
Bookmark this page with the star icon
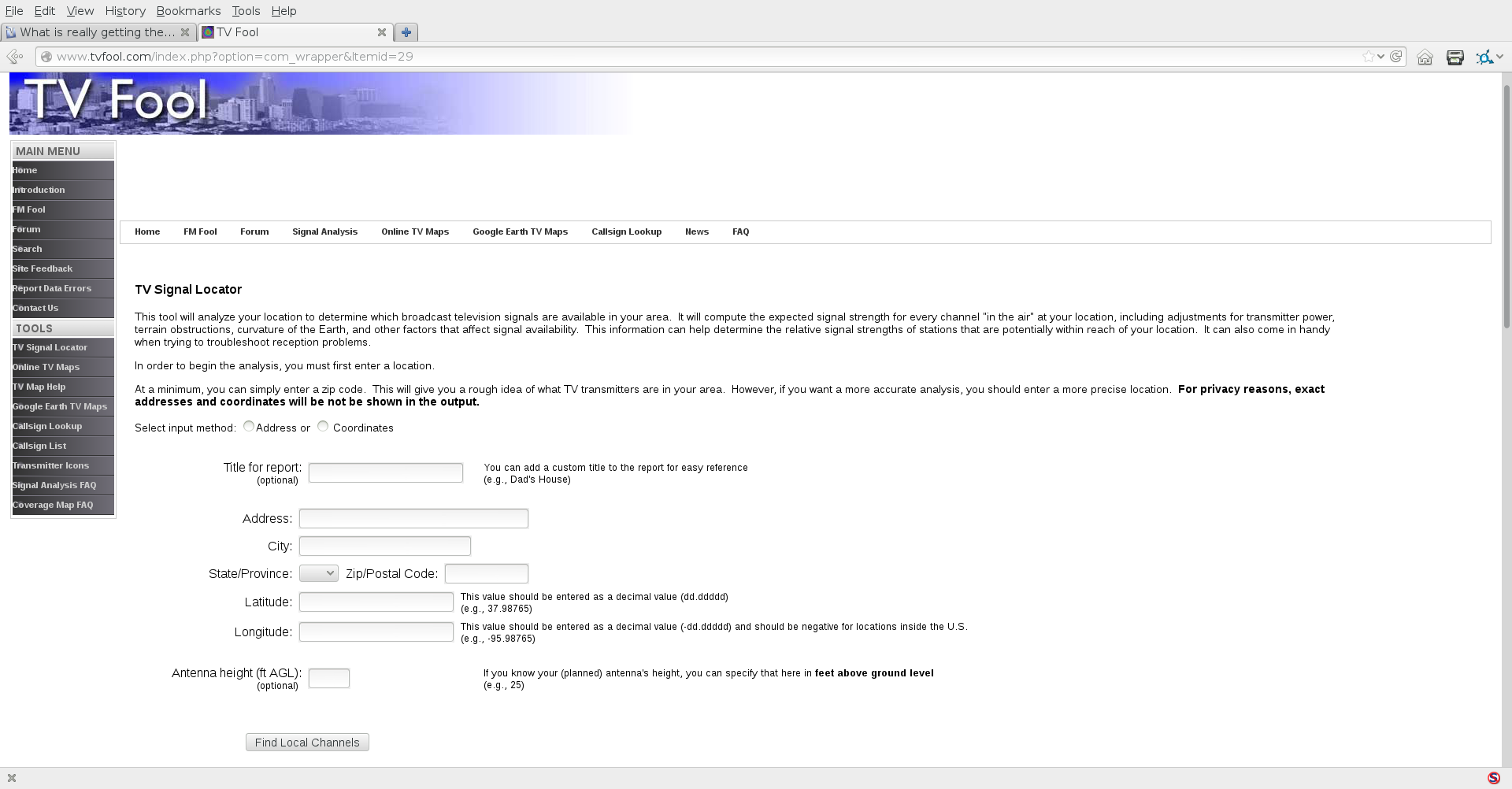point(1368,57)
